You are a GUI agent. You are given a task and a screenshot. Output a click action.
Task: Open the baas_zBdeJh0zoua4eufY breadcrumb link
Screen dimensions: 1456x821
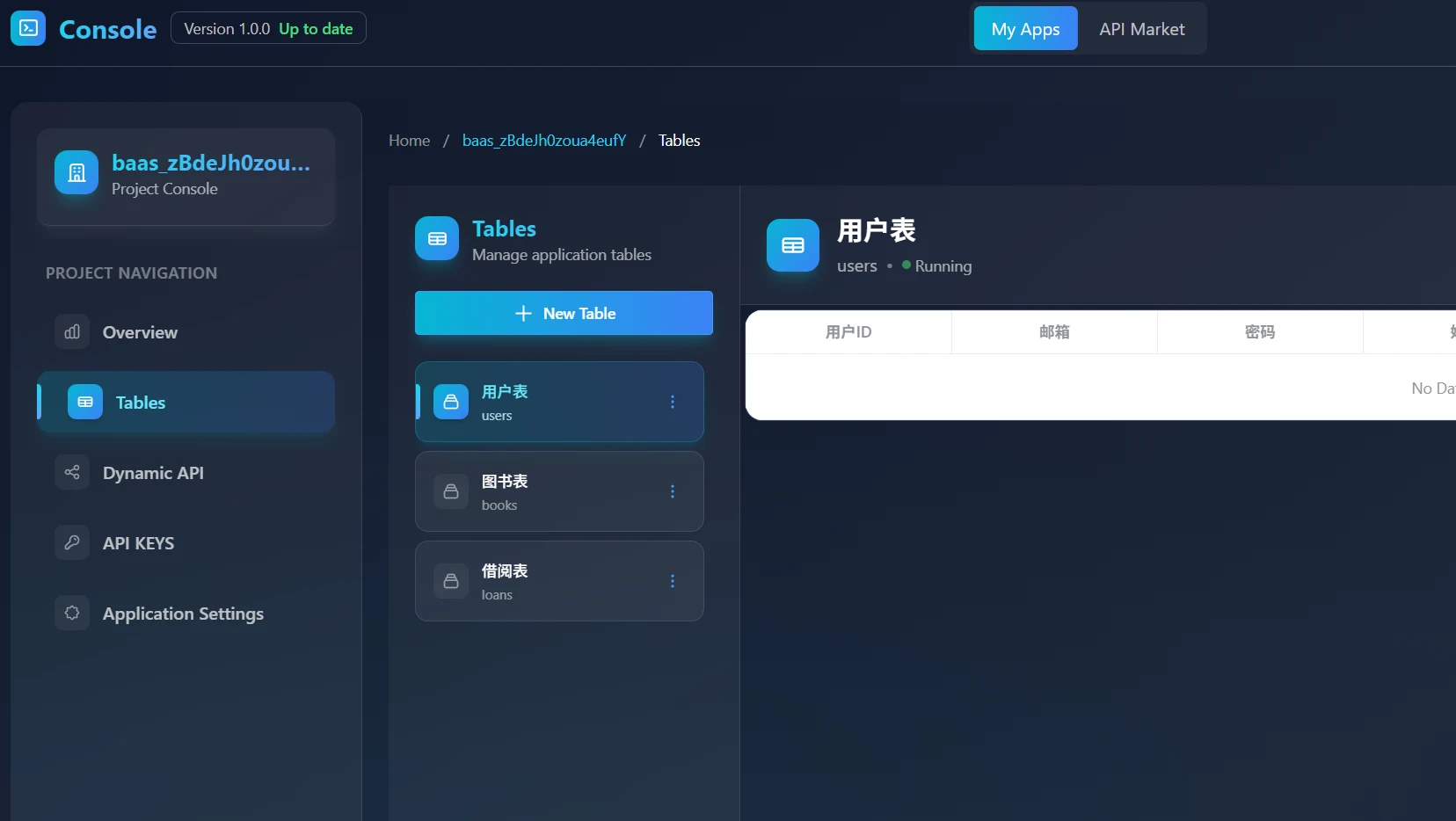point(544,141)
